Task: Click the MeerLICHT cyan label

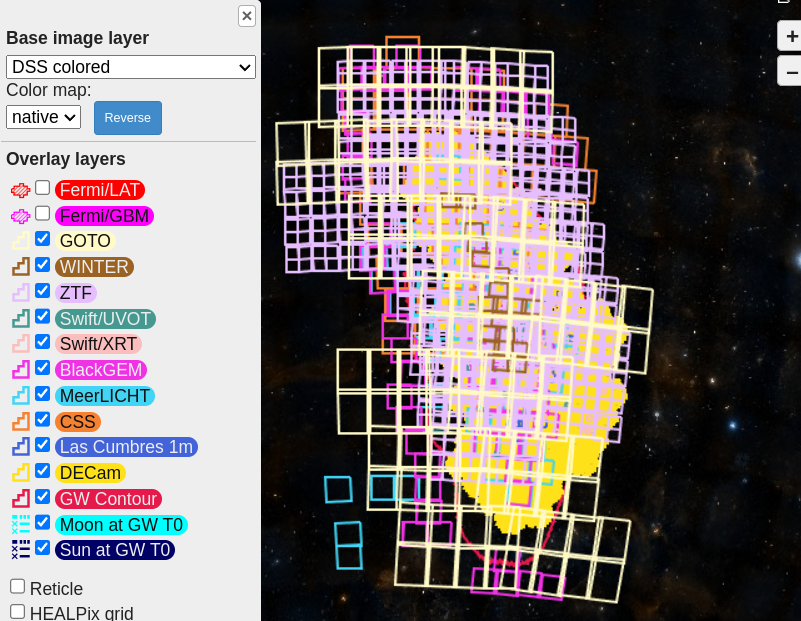Action: 105,396
